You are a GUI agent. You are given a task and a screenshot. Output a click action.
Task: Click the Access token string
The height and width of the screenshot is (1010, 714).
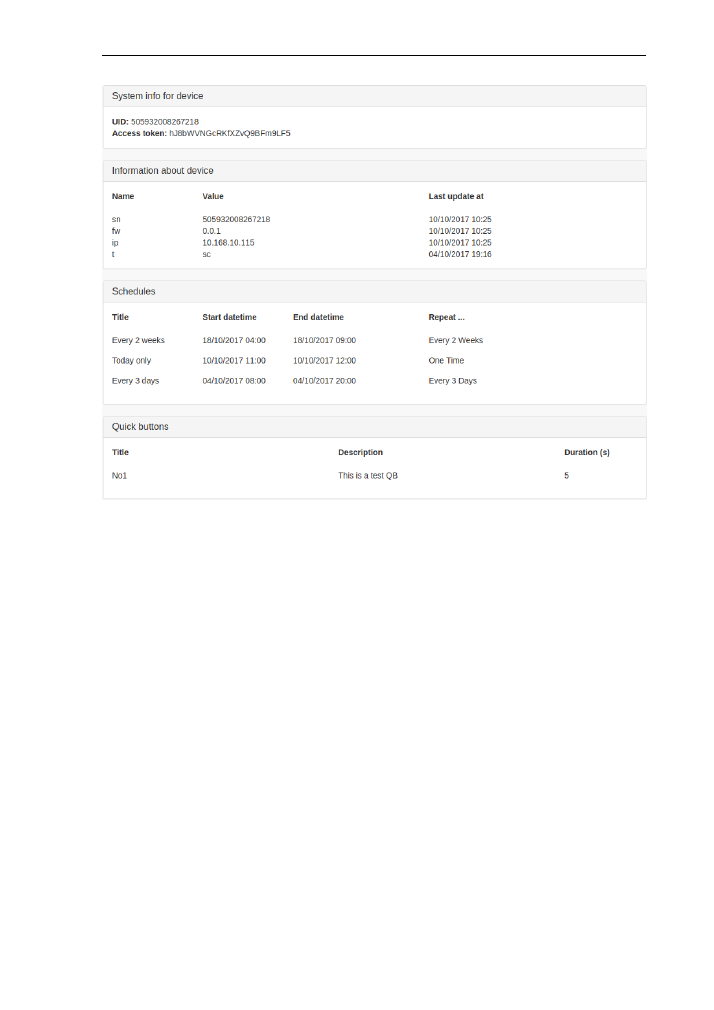pyautogui.click(x=229, y=132)
